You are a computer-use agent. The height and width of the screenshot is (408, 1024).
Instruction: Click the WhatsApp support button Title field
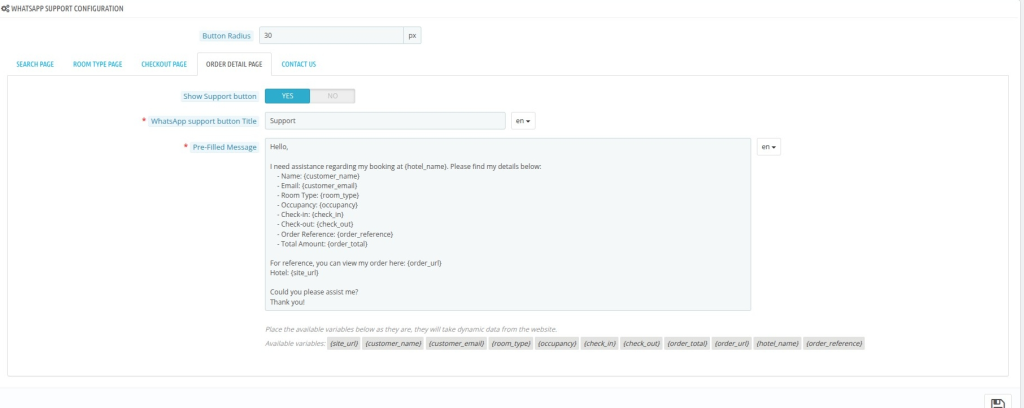click(385, 121)
